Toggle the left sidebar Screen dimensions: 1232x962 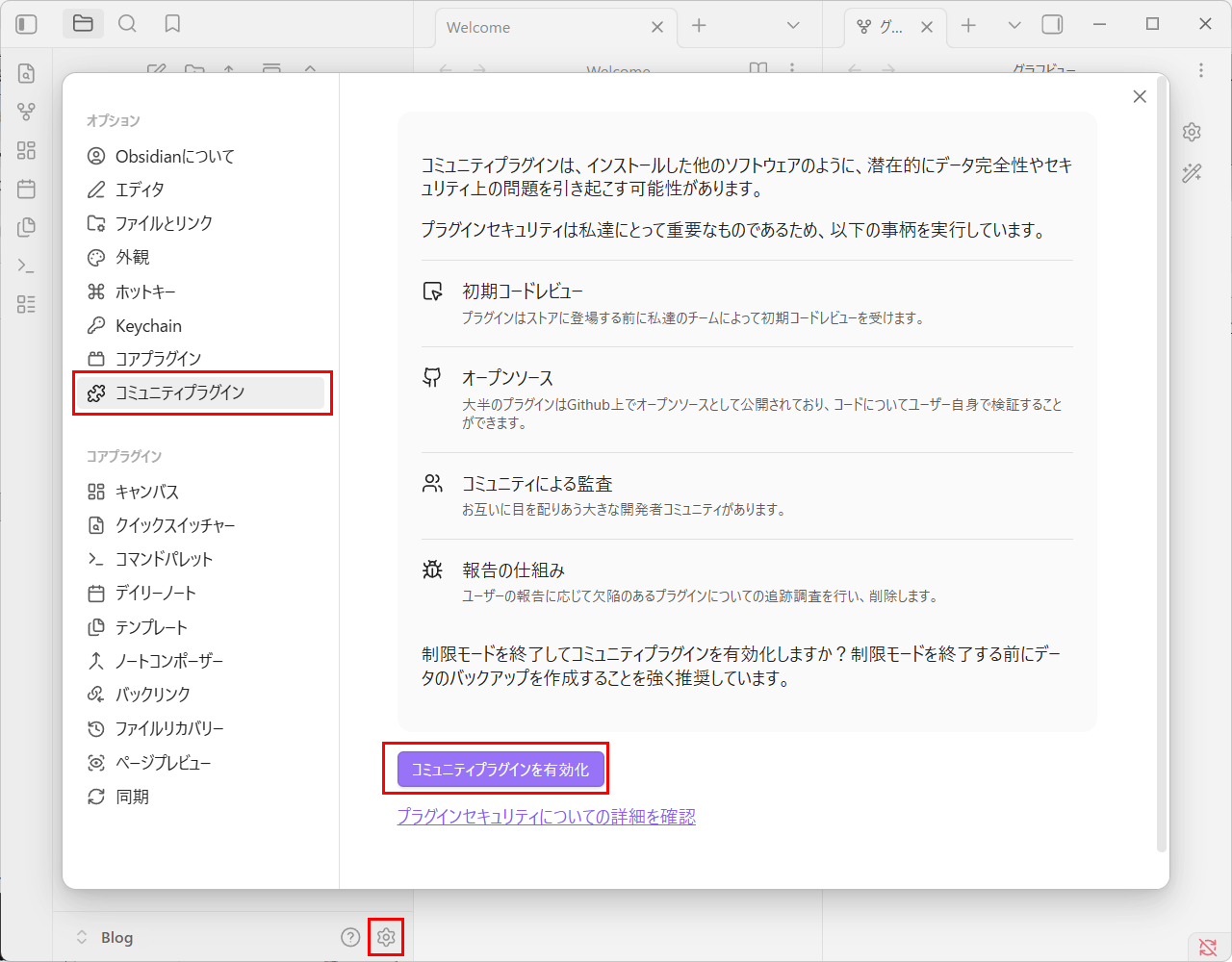pos(27,24)
